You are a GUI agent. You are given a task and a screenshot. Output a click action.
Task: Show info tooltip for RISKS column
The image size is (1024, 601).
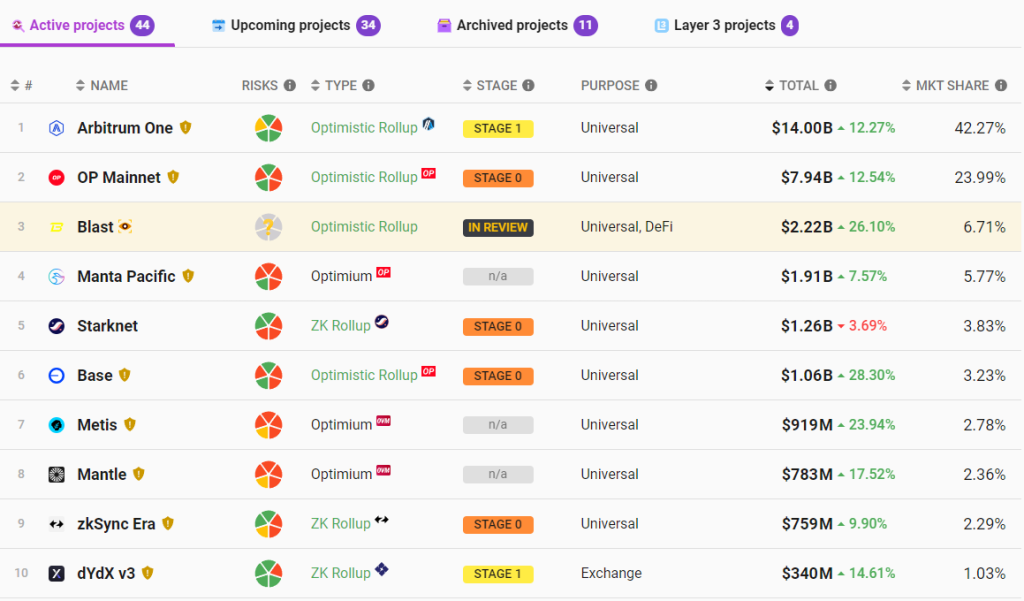(x=290, y=86)
